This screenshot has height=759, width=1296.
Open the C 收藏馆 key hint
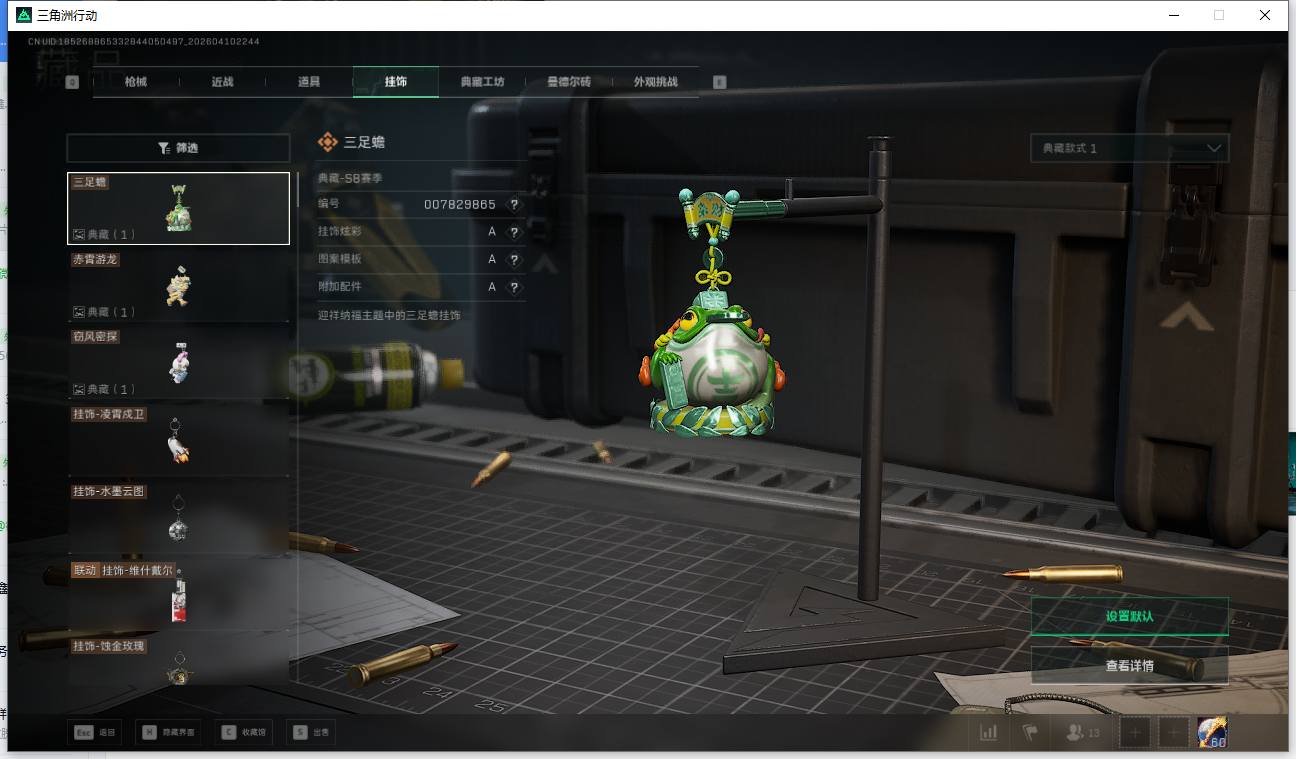click(244, 732)
